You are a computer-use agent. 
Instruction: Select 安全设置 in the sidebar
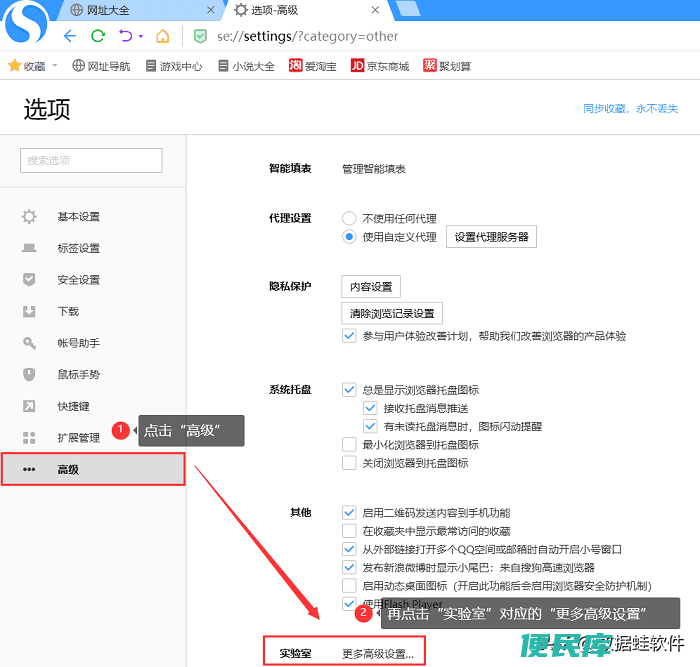[x=93, y=280]
